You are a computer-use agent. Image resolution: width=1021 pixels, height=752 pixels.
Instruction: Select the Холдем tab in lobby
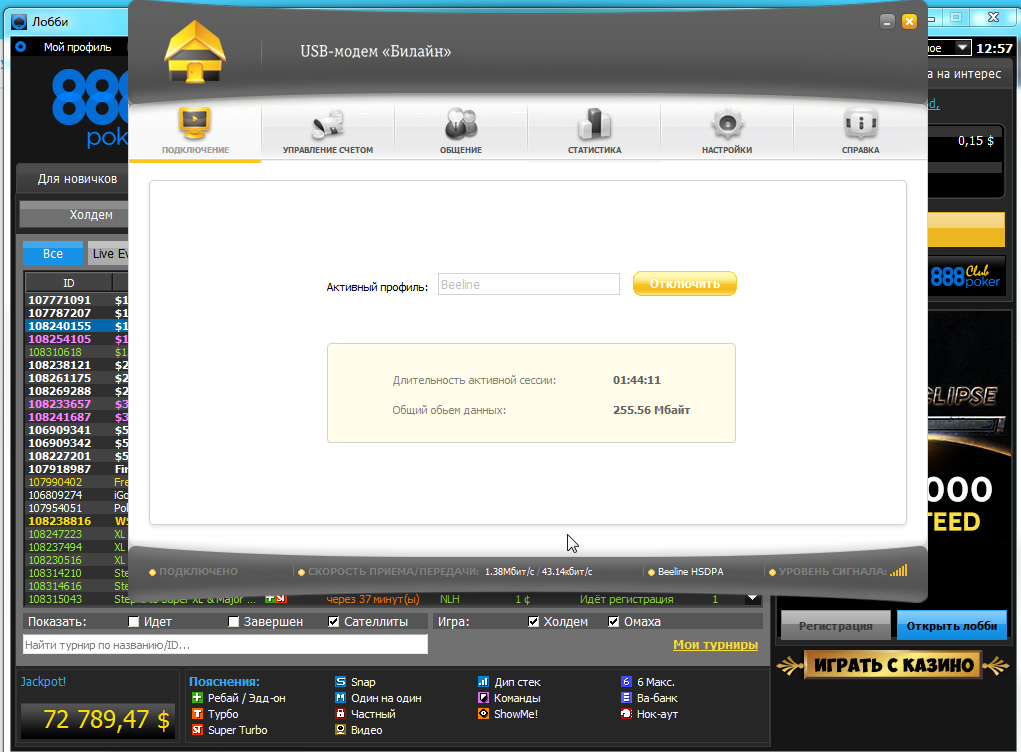point(75,214)
